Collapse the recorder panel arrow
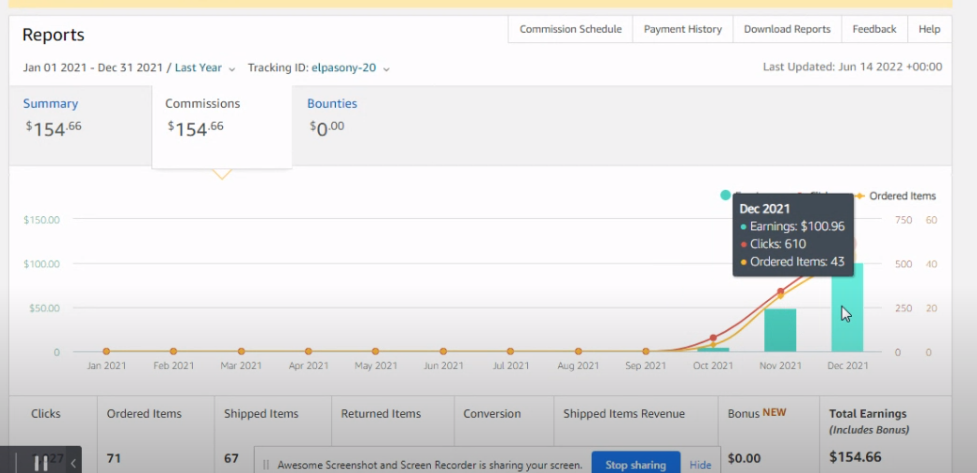Image resolution: width=977 pixels, height=473 pixels. [73, 463]
